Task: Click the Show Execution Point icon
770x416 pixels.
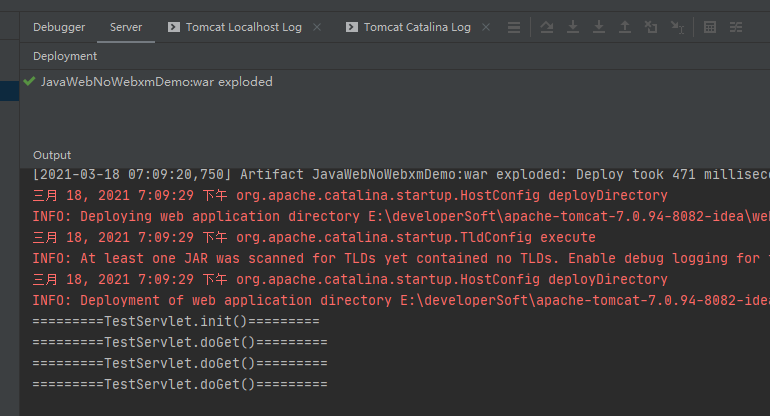Action: pyautogui.click(x=513, y=27)
